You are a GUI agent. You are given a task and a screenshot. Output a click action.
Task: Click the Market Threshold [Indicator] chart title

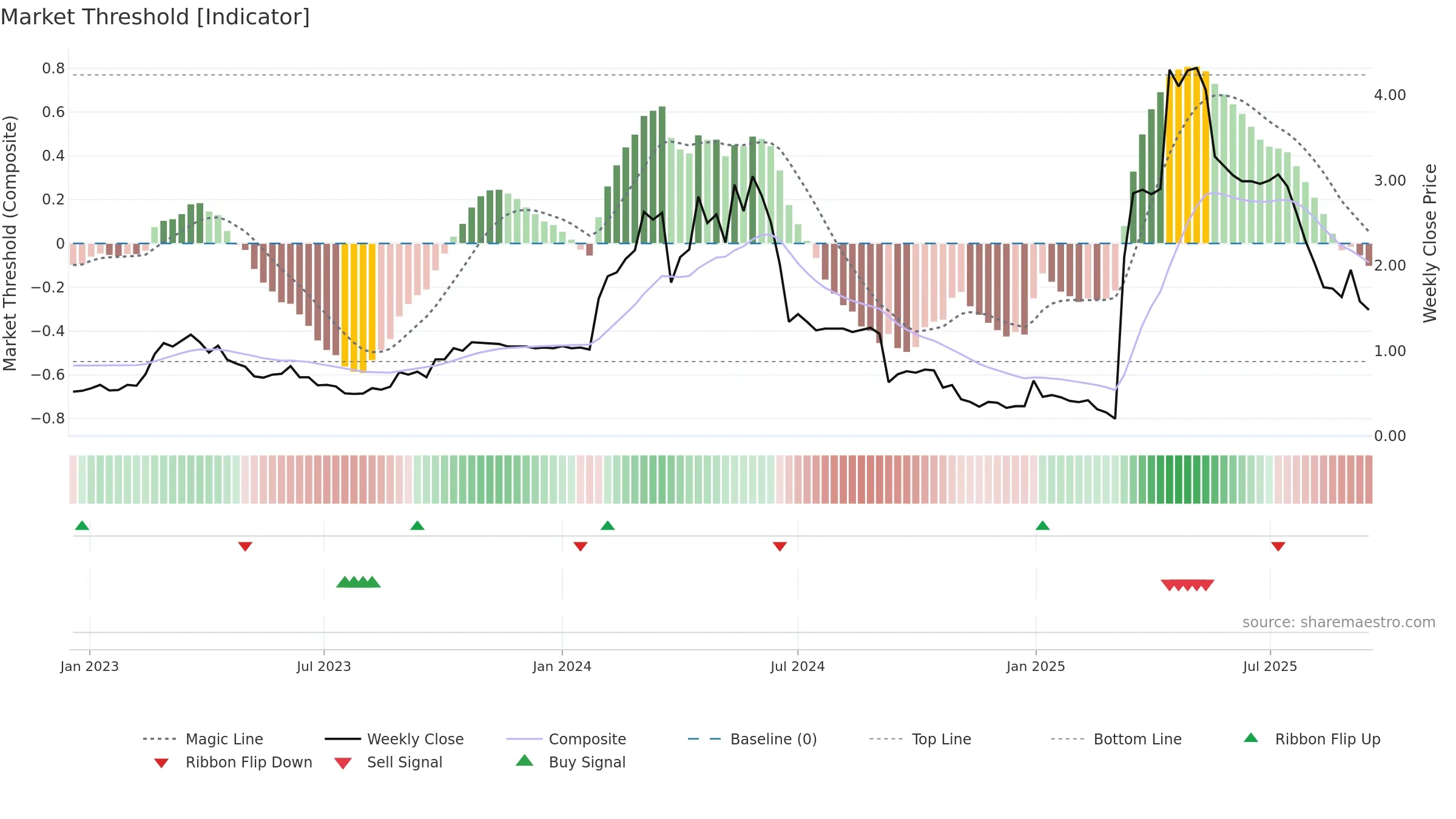[155, 17]
